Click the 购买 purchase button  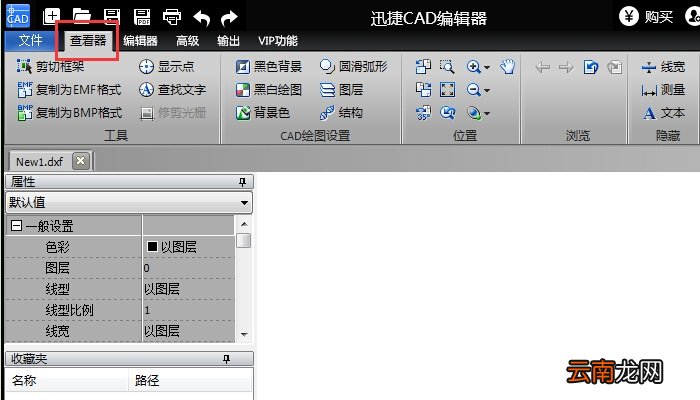point(646,17)
